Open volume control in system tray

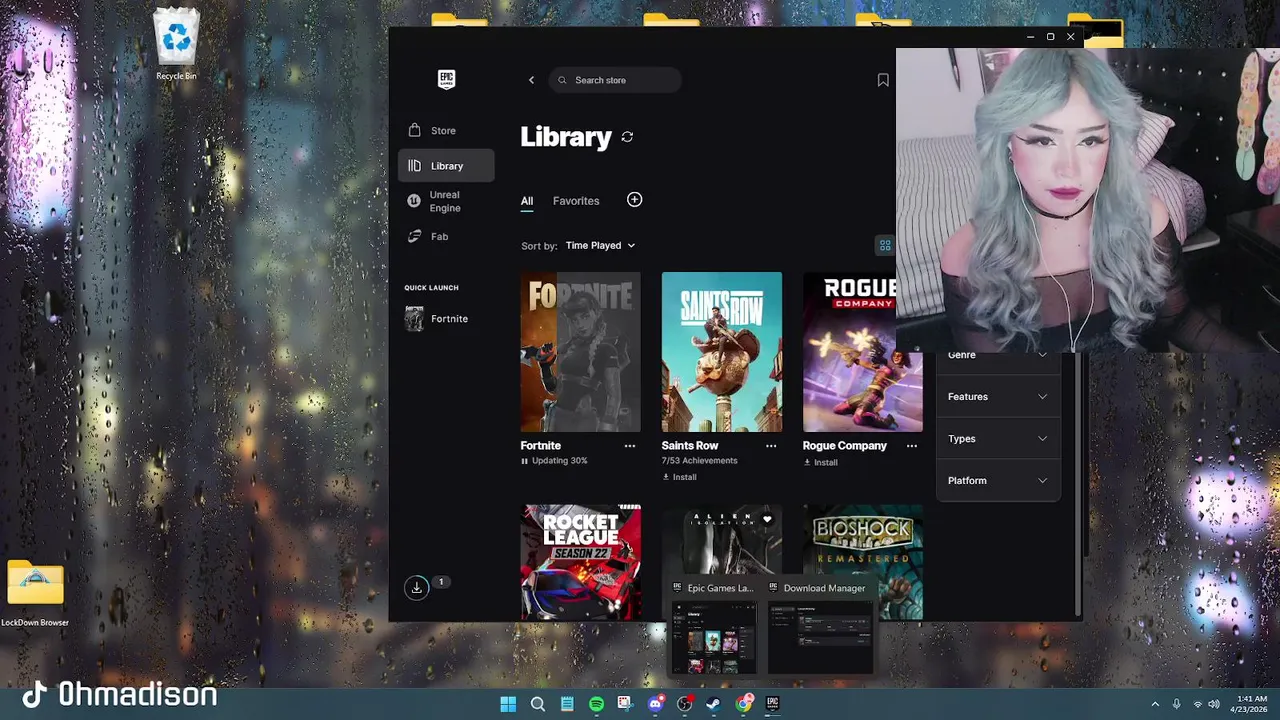click(1214, 704)
